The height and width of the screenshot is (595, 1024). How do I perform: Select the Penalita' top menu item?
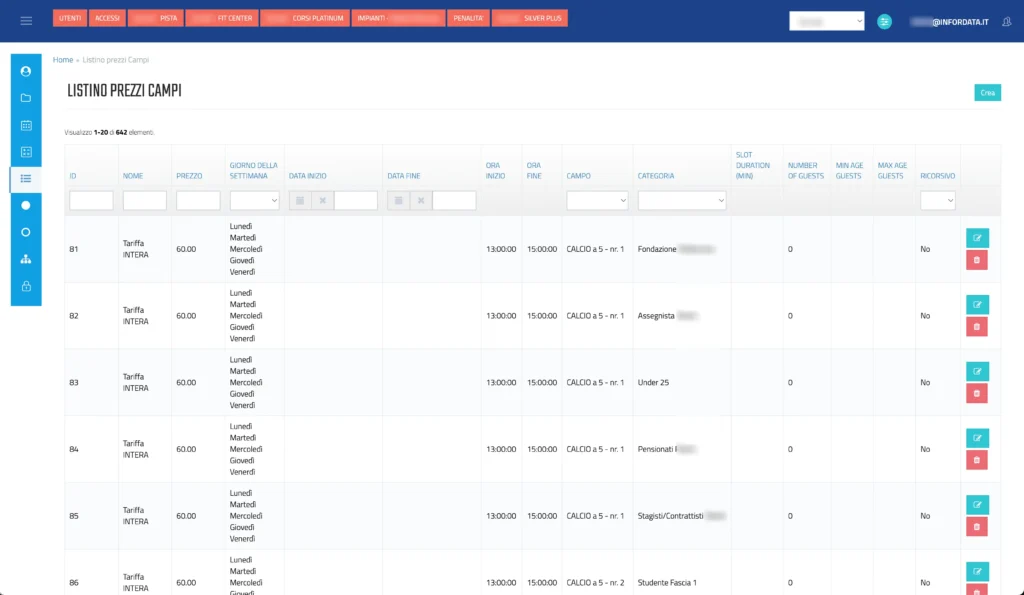click(469, 18)
